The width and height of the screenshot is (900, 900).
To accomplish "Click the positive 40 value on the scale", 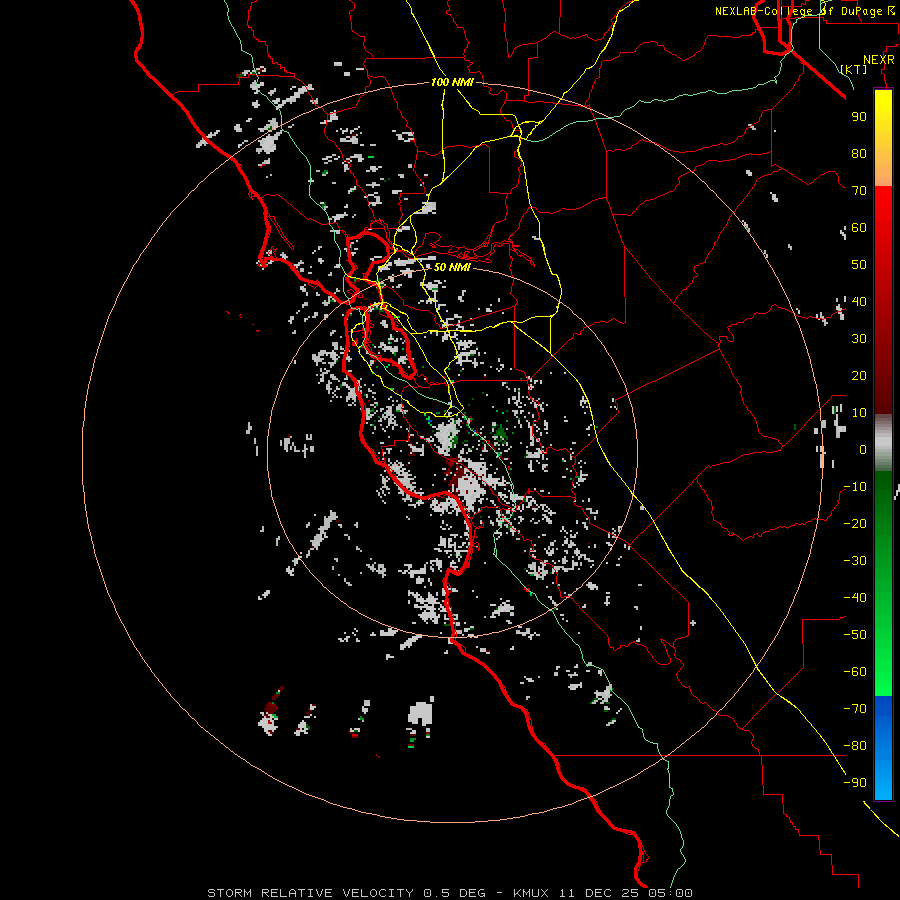I will [x=859, y=301].
